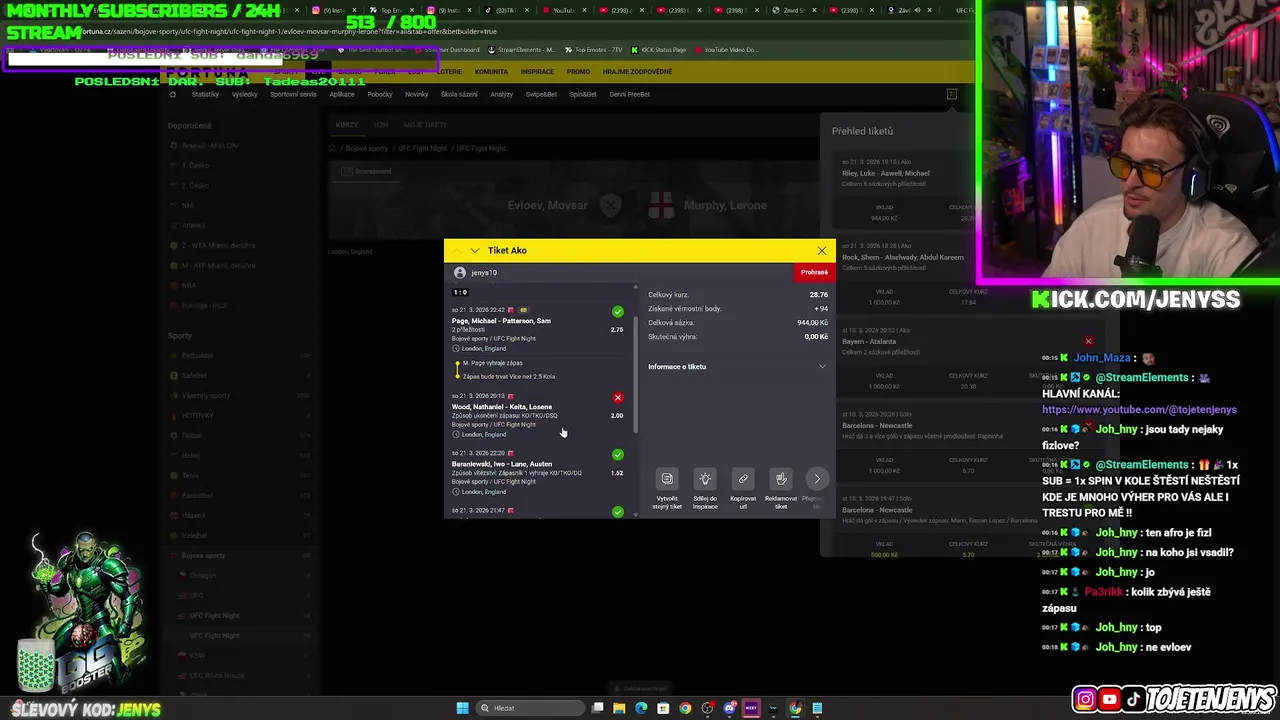Click the scroll-down arrow of bet list

pyautogui.click(x=636, y=513)
